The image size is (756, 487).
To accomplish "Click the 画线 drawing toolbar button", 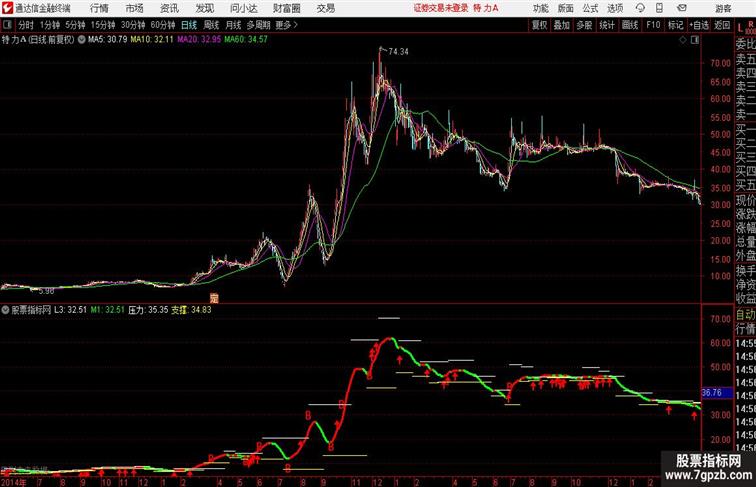I will pyautogui.click(x=630, y=25).
